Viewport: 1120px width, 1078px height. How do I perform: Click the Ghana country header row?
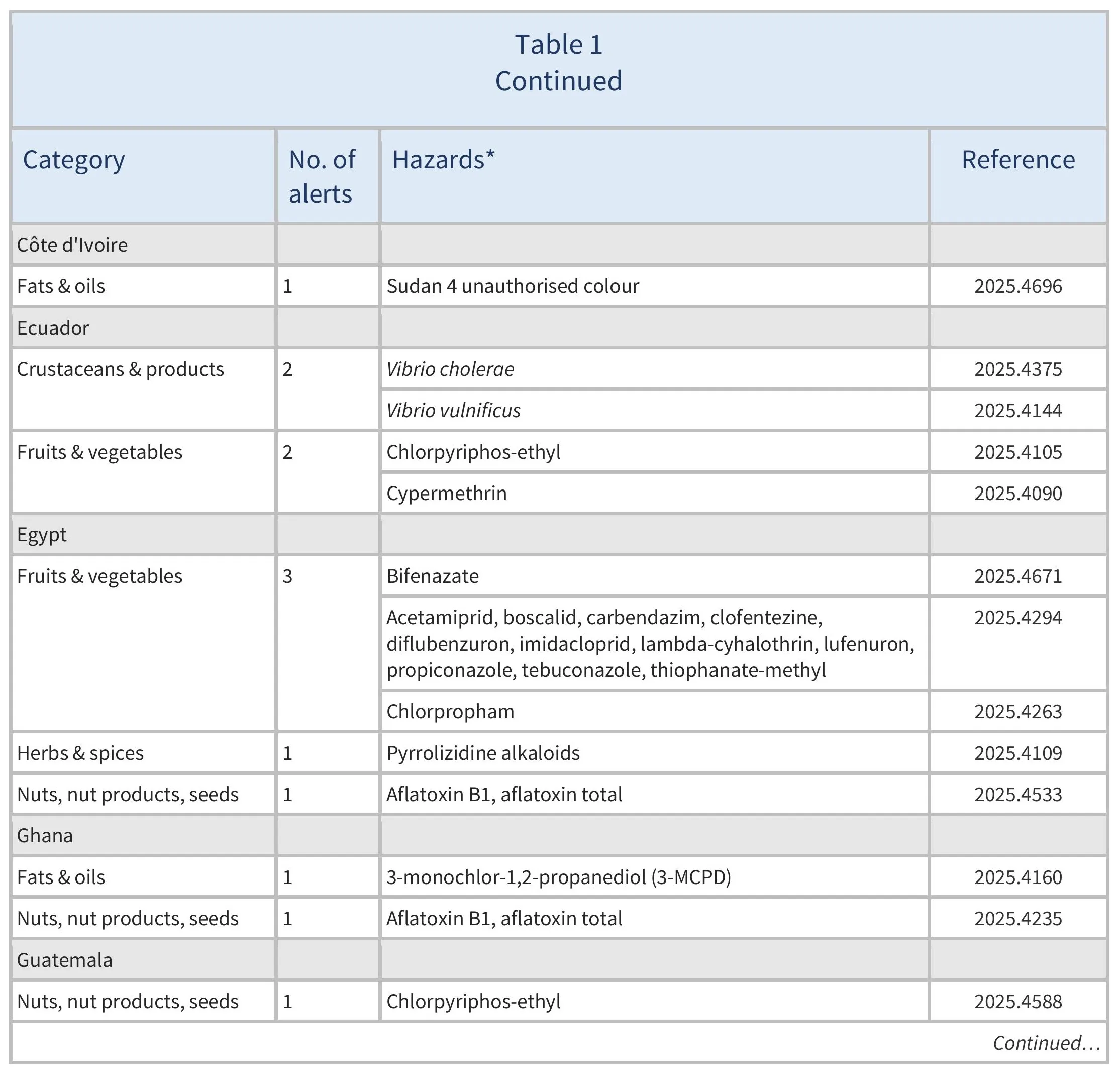point(45,835)
